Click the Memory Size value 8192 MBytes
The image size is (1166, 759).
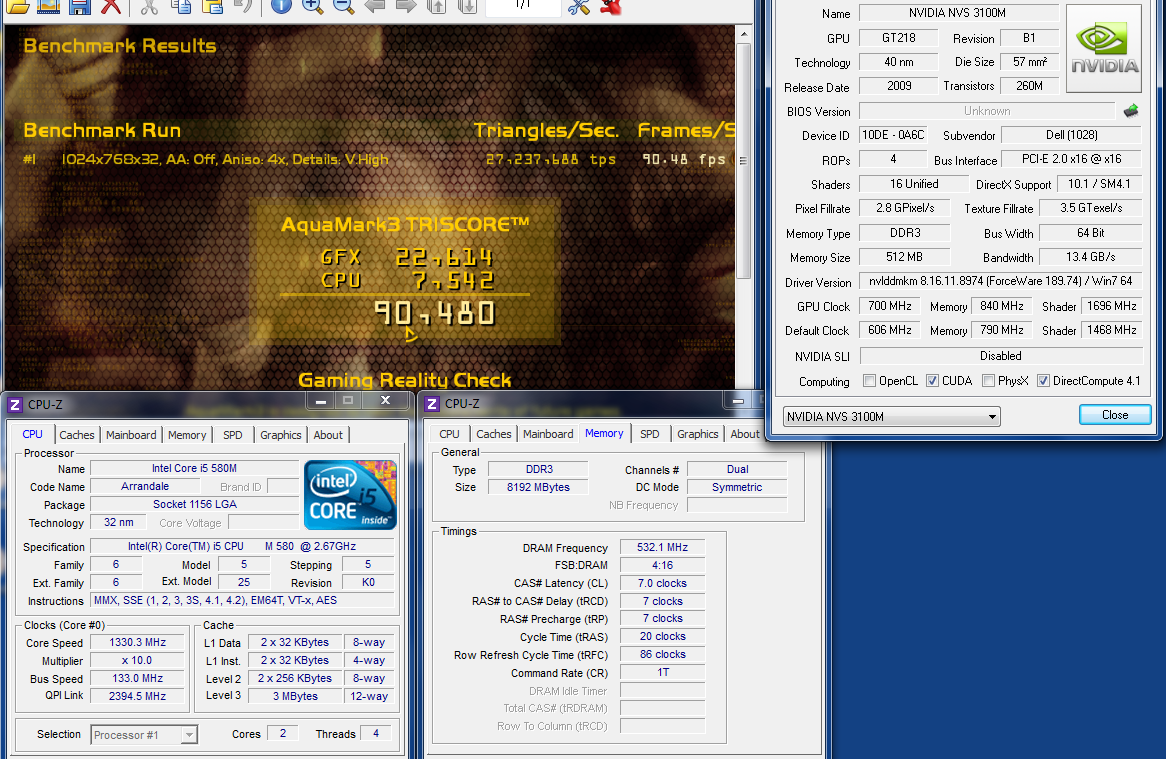click(x=538, y=488)
